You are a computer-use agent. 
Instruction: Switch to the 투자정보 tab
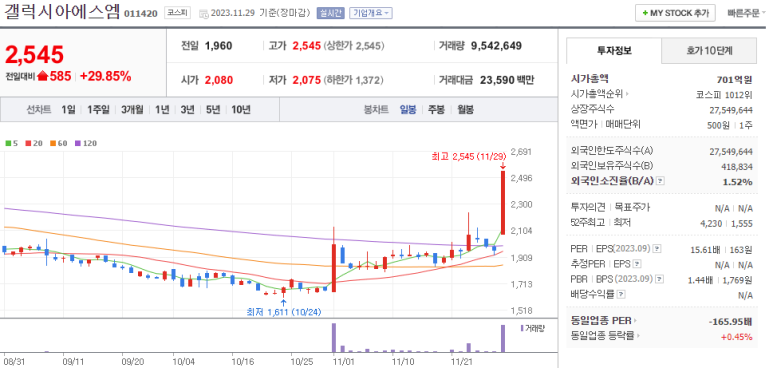(x=614, y=50)
